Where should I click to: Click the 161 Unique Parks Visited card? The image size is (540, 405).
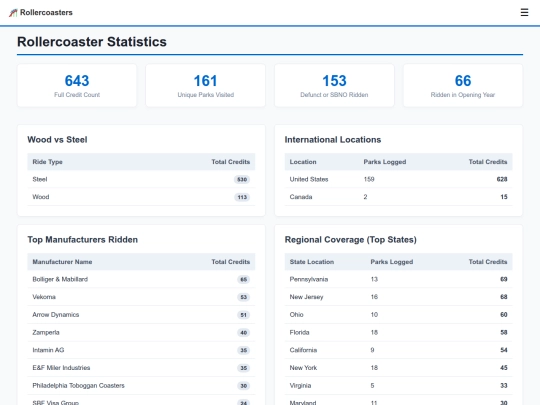206,85
